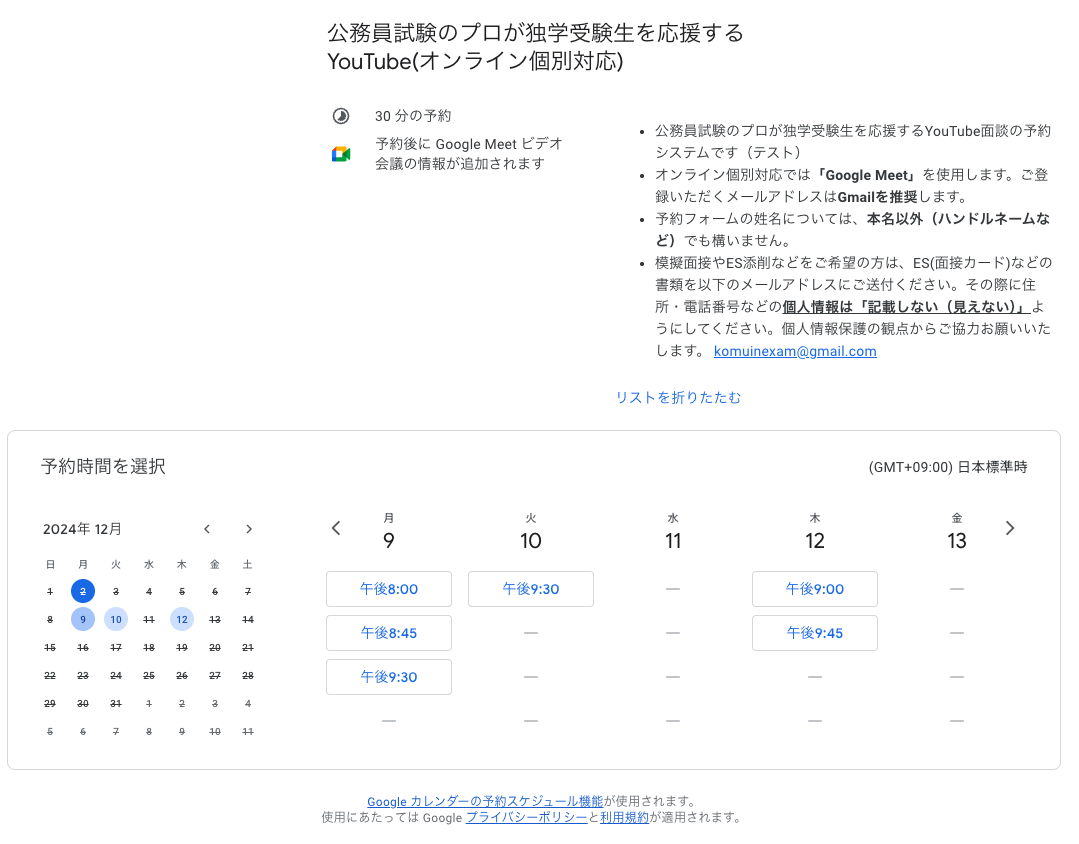Click struck-out December 25 date

pos(149,675)
